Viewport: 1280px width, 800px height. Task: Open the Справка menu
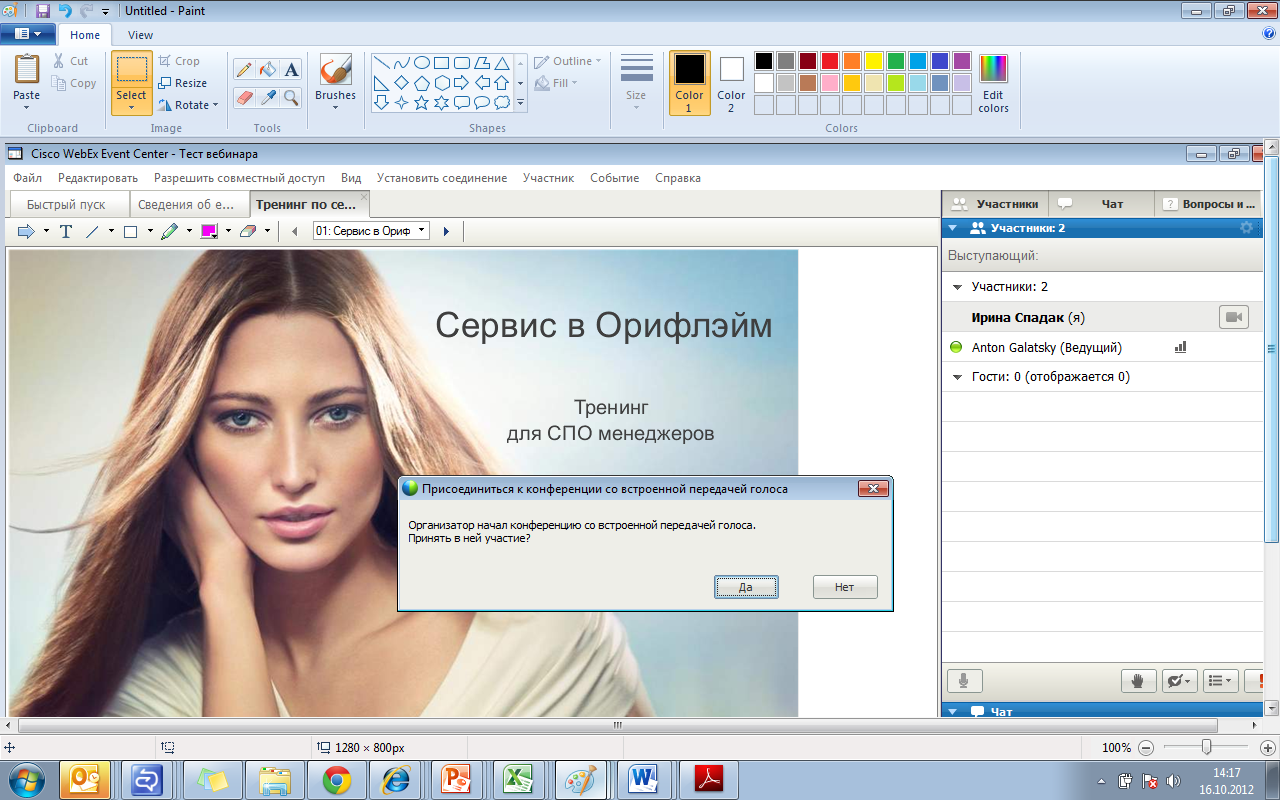(678, 178)
